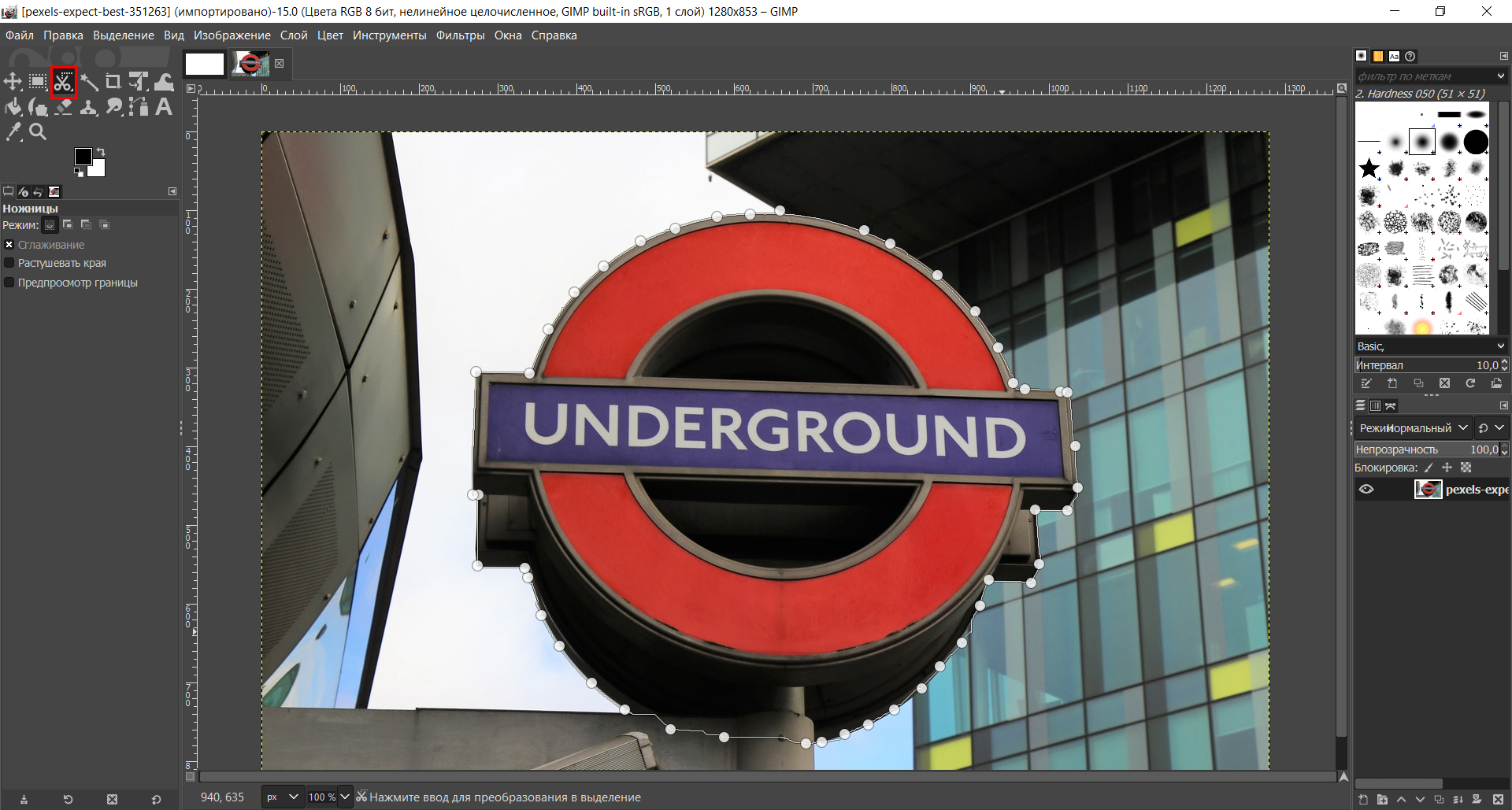
Task: Select the Bucket Fill tool
Action: [13, 107]
